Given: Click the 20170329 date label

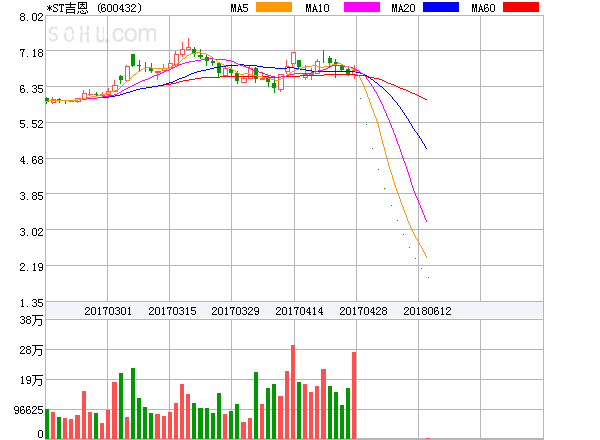Looking at the screenshot, I should coord(235,311).
